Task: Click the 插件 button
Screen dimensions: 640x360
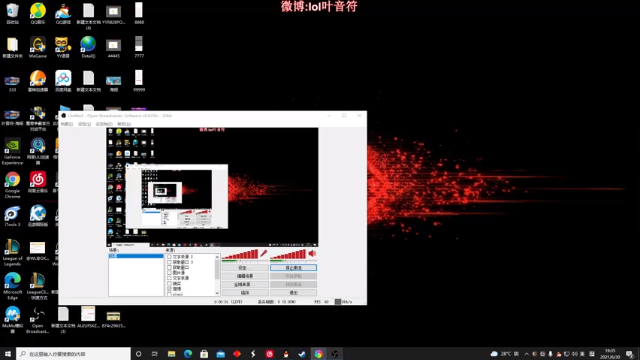Action: point(245,293)
